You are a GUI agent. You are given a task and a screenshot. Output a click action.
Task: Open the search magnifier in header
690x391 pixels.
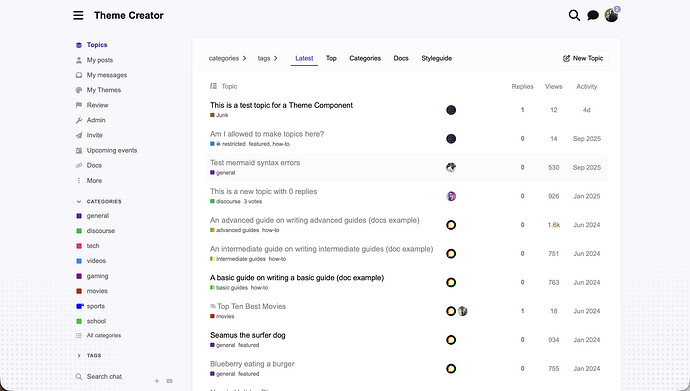pyautogui.click(x=574, y=15)
